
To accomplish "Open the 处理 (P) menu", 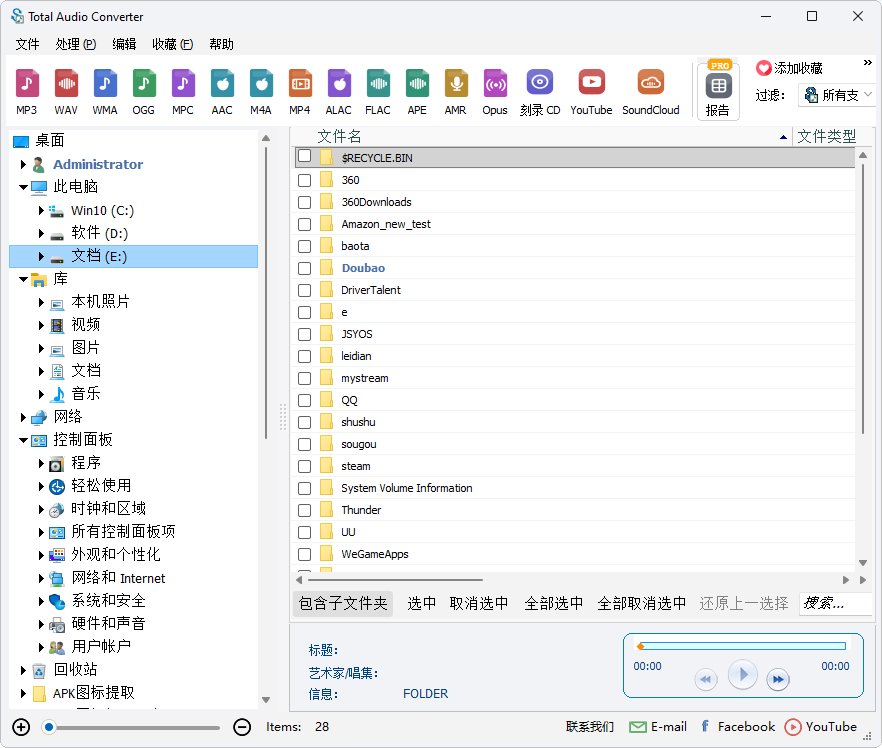I will pyautogui.click(x=75, y=44).
